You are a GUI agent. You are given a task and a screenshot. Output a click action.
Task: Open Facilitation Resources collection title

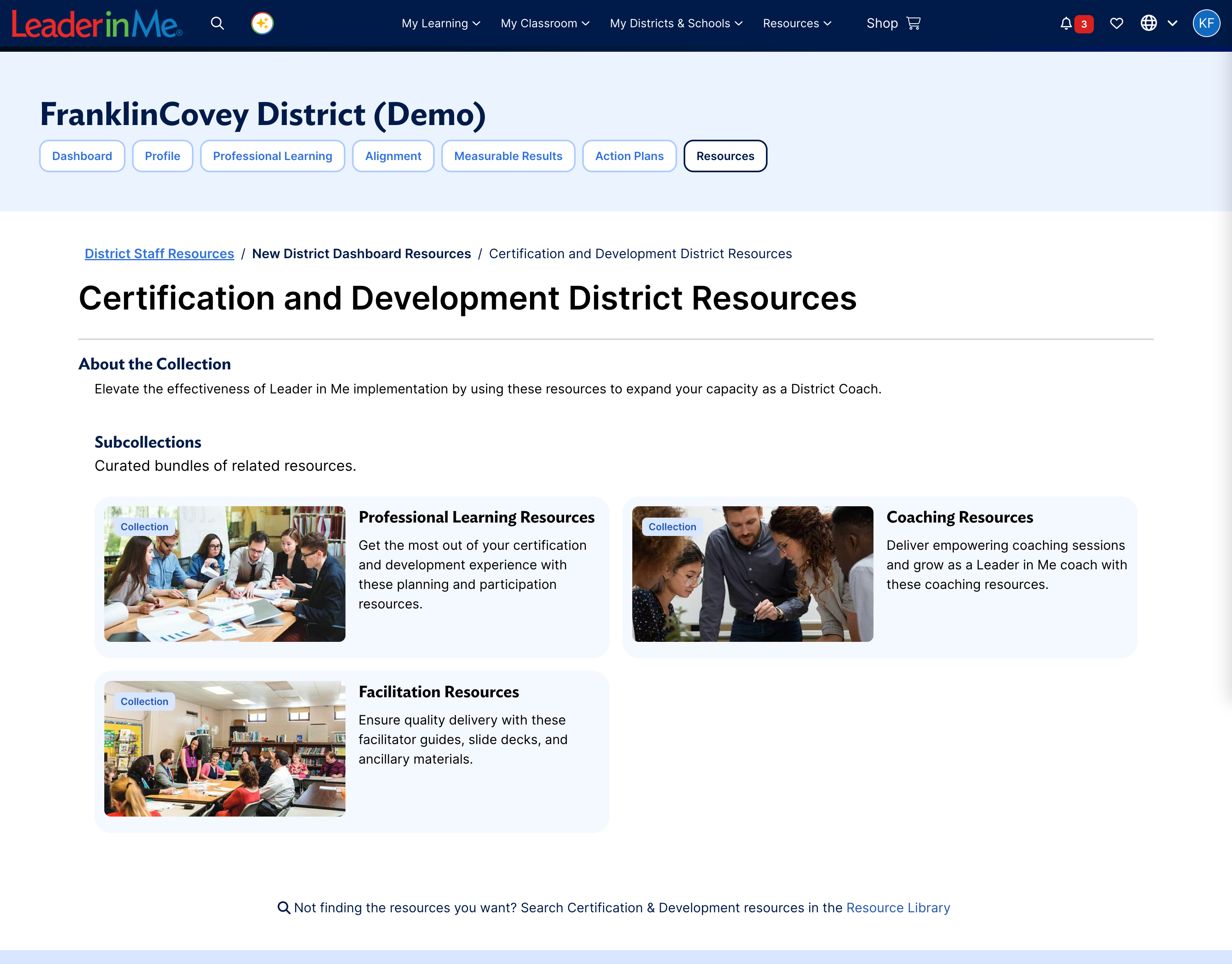pyautogui.click(x=439, y=692)
